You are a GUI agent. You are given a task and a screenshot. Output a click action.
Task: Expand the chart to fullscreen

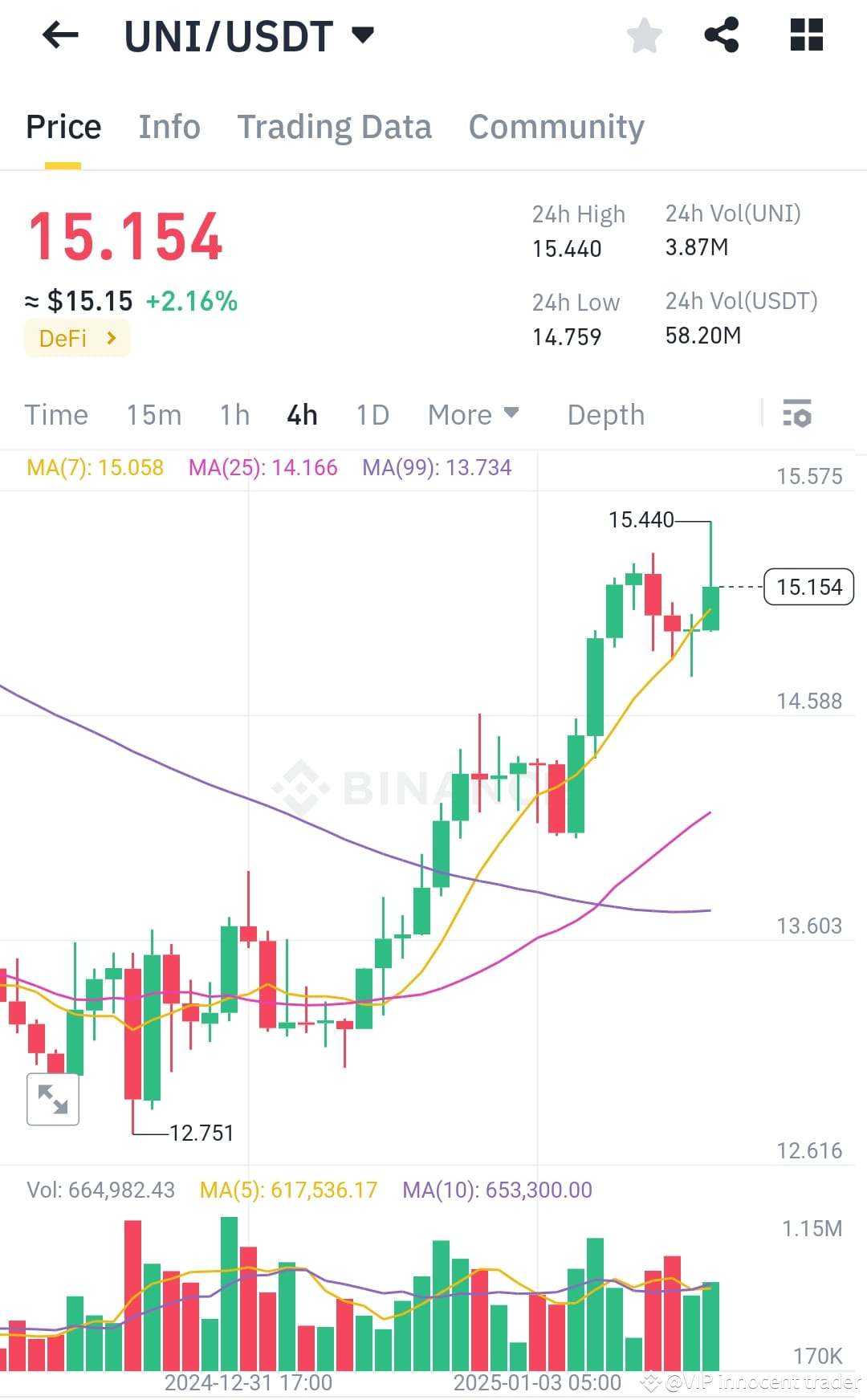pyautogui.click(x=53, y=1099)
